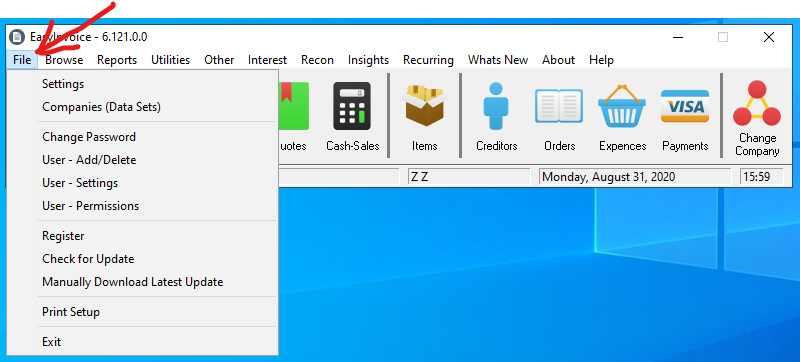Screen dimensions: 800x362
Task: Open the Payments VISA card icon
Action: pyautogui.click(x=685, y=106)
